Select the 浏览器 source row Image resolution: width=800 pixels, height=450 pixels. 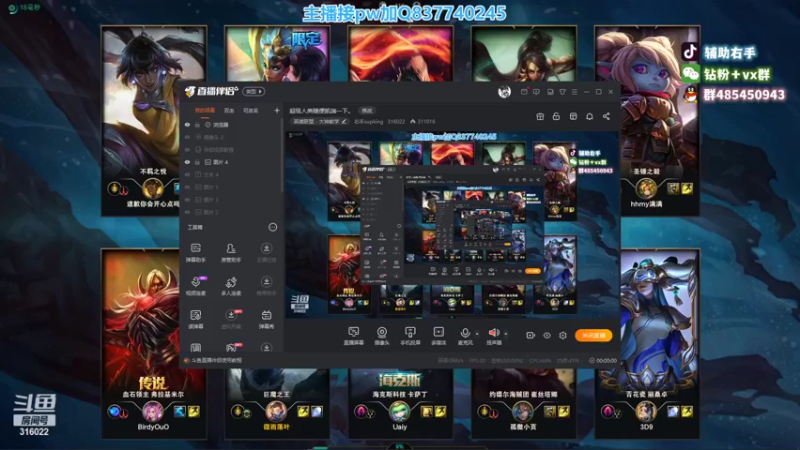[x=231, y=125]
